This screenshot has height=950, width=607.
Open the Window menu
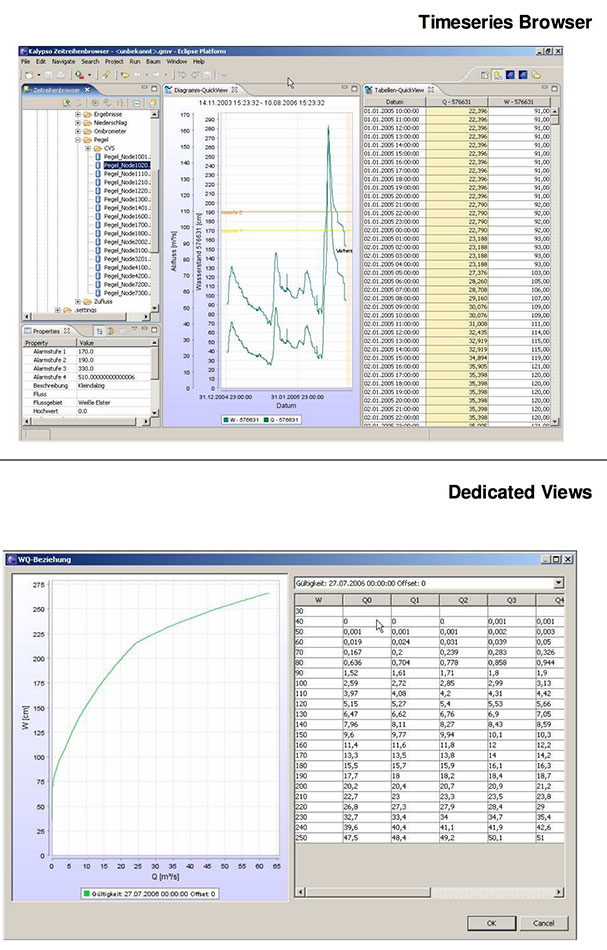point(177,62)
